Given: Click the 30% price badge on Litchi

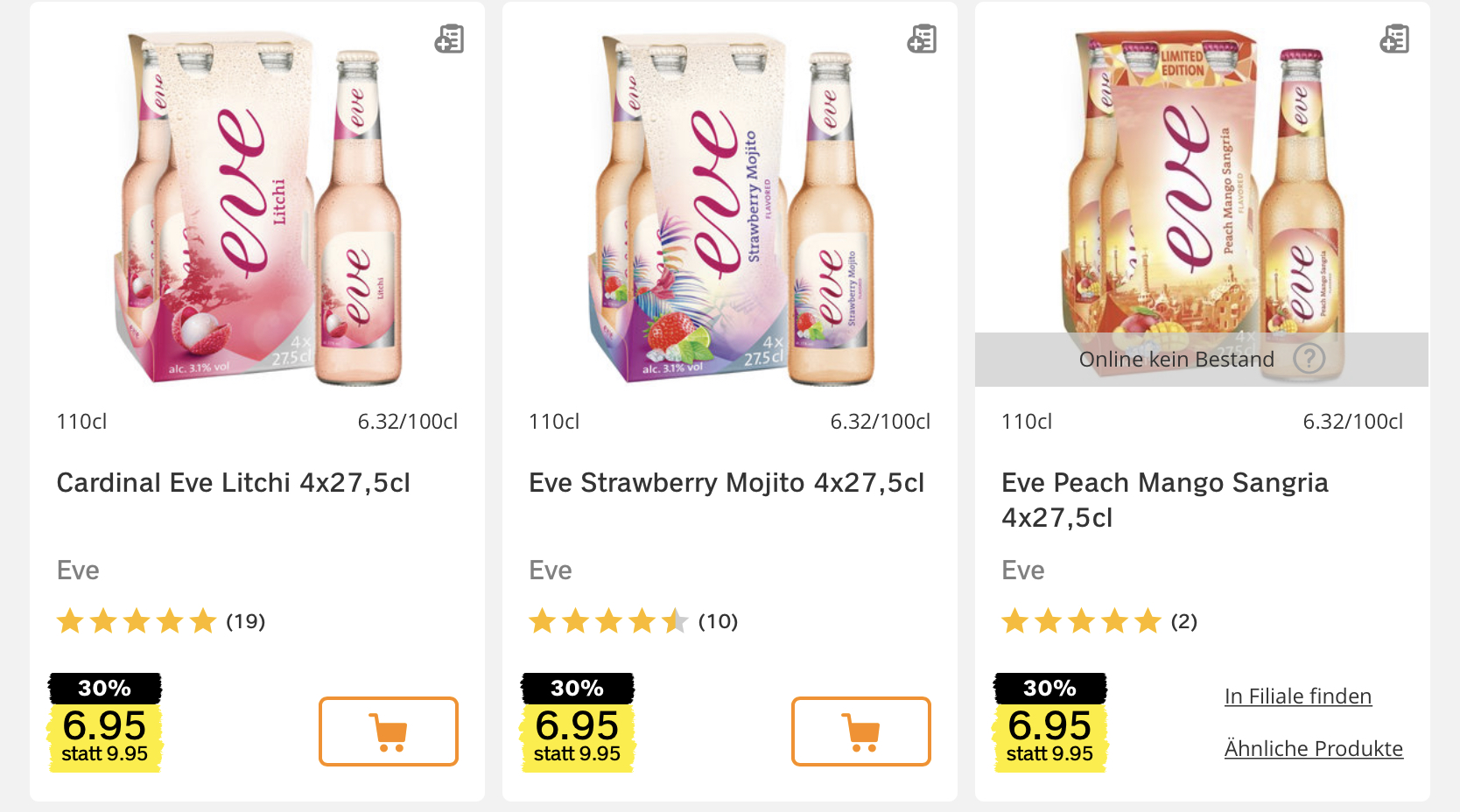Looking at the screenshot, I should 105,723.
